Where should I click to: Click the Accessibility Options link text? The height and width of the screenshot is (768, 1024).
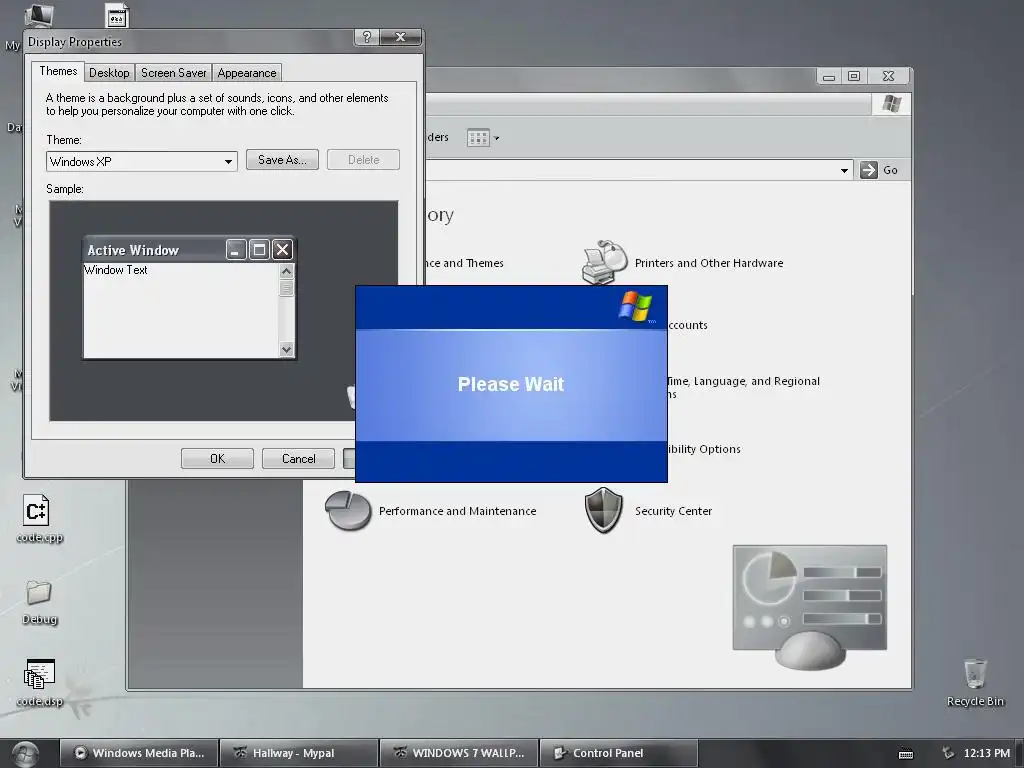point(704,449)
